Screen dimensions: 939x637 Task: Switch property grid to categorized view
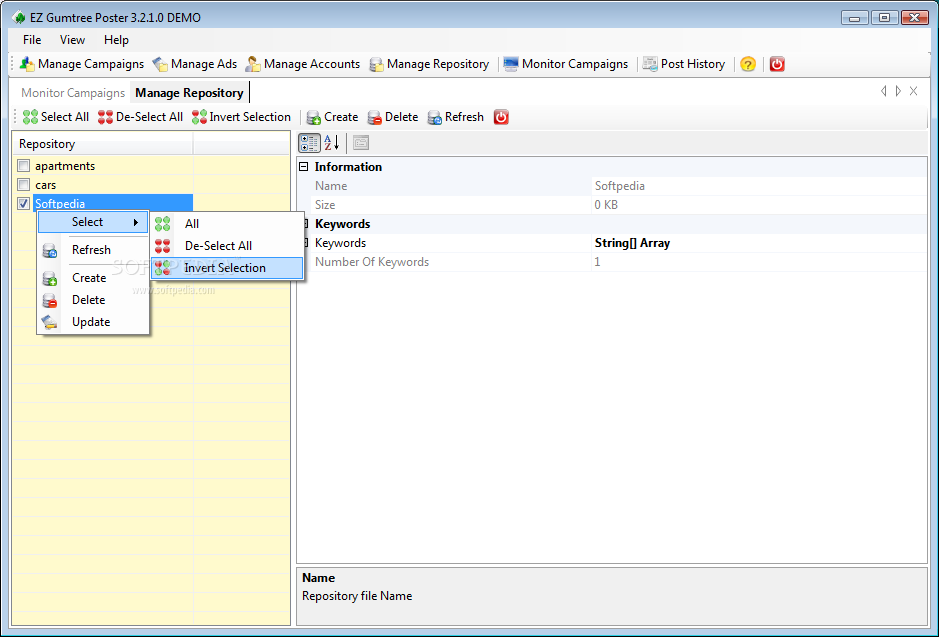pos(310,142)
